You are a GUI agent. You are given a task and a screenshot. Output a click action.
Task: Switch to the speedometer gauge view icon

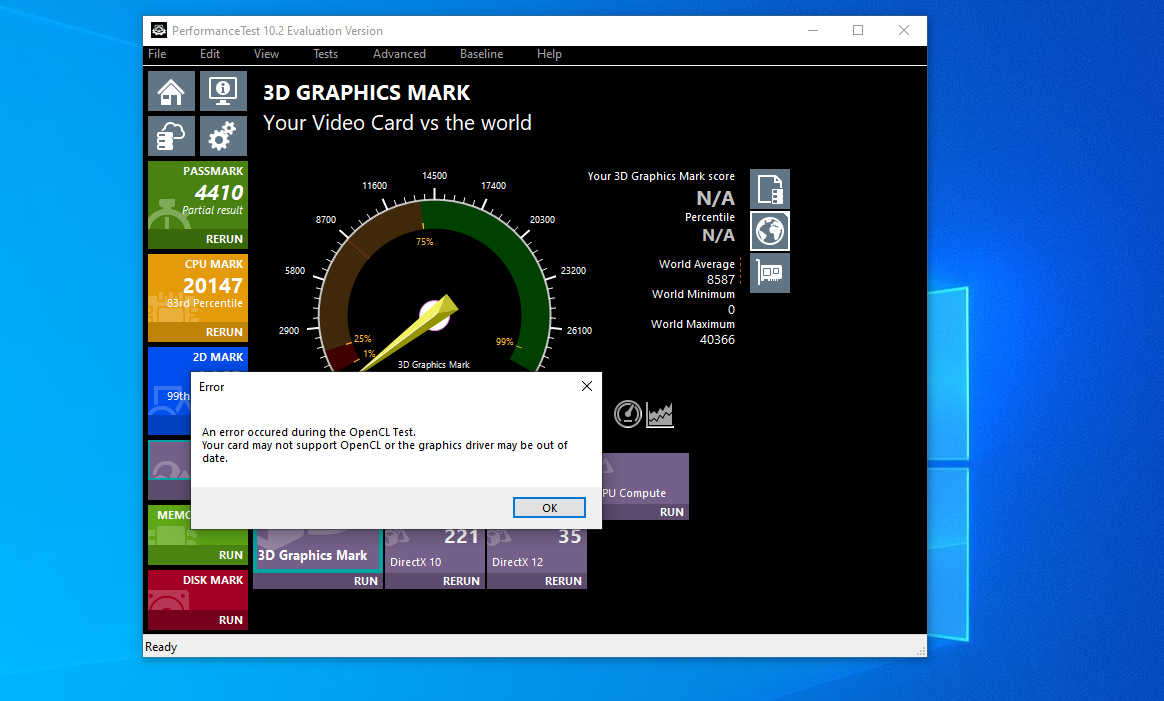pyautogui.click(x=628, y=414)
